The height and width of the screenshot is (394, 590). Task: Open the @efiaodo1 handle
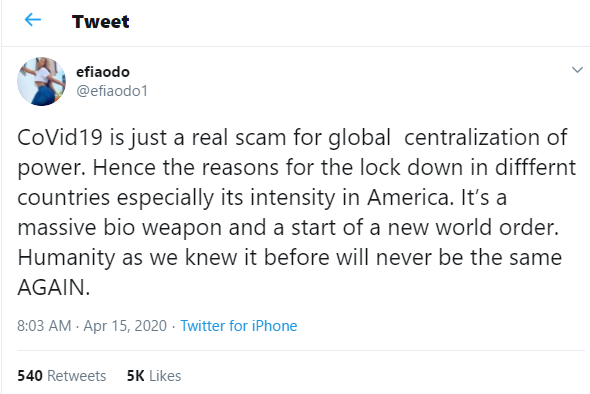click(112, 91)
